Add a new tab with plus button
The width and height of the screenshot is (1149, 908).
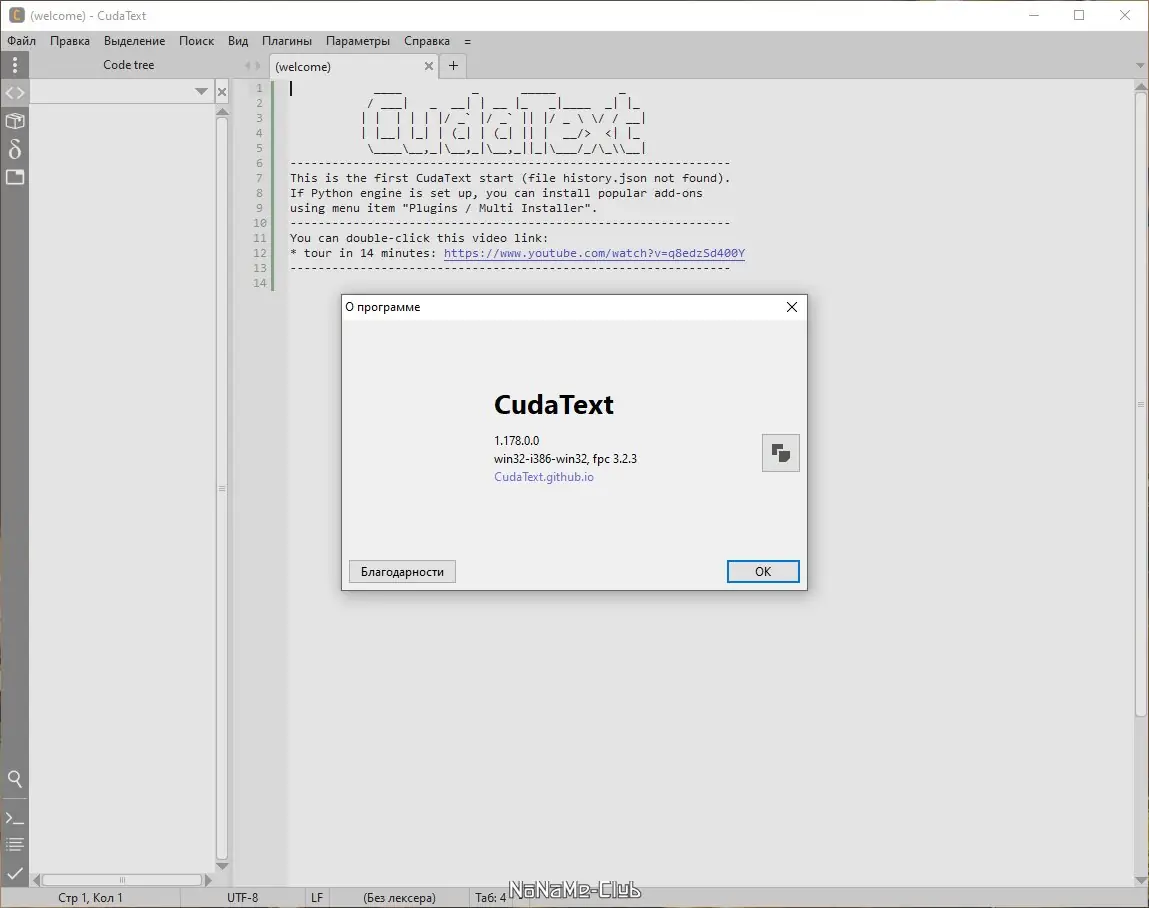tap(454, 66)
